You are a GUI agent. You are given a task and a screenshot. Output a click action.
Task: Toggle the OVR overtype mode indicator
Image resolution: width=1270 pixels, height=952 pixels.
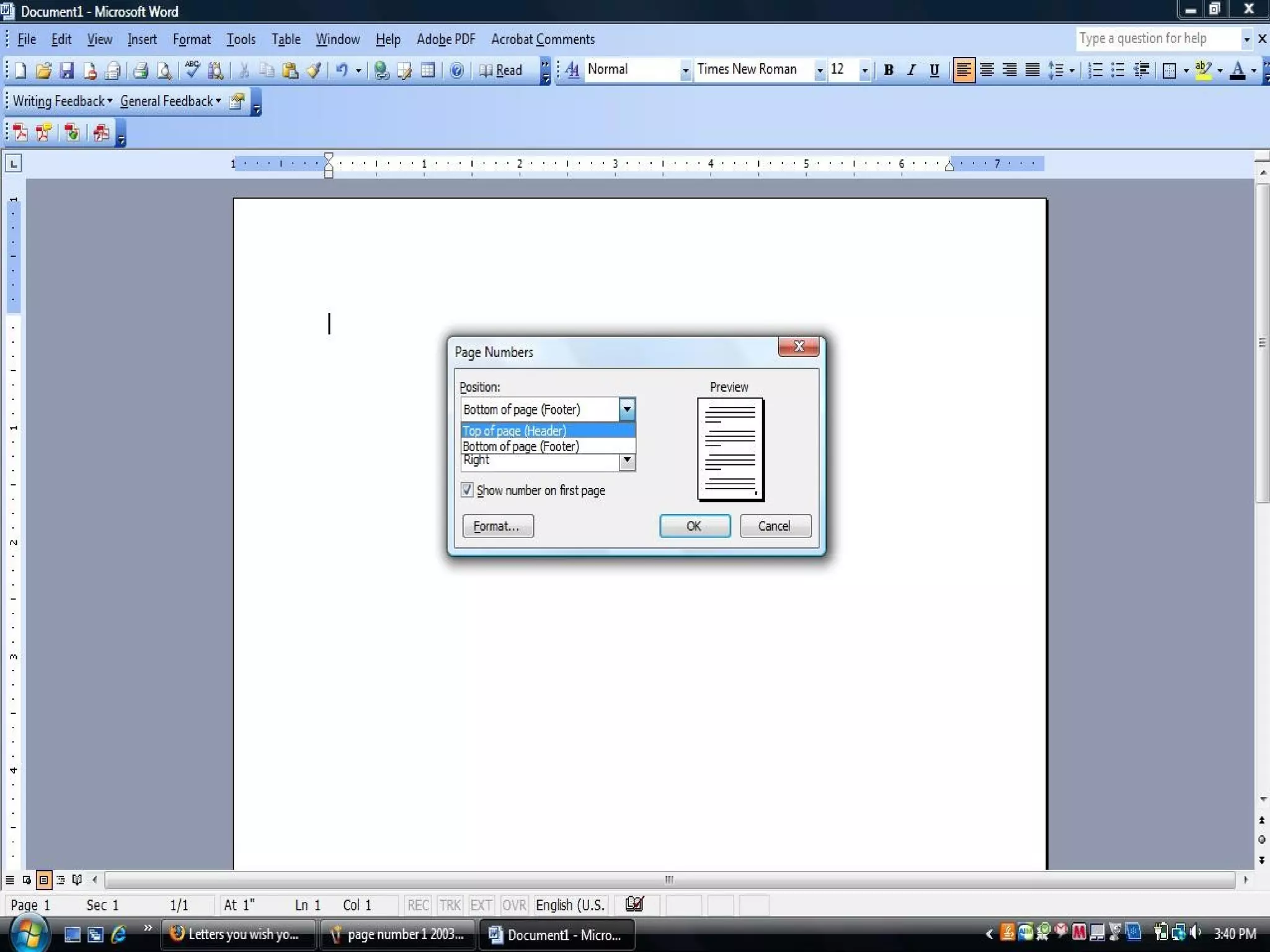coord(513,905)
